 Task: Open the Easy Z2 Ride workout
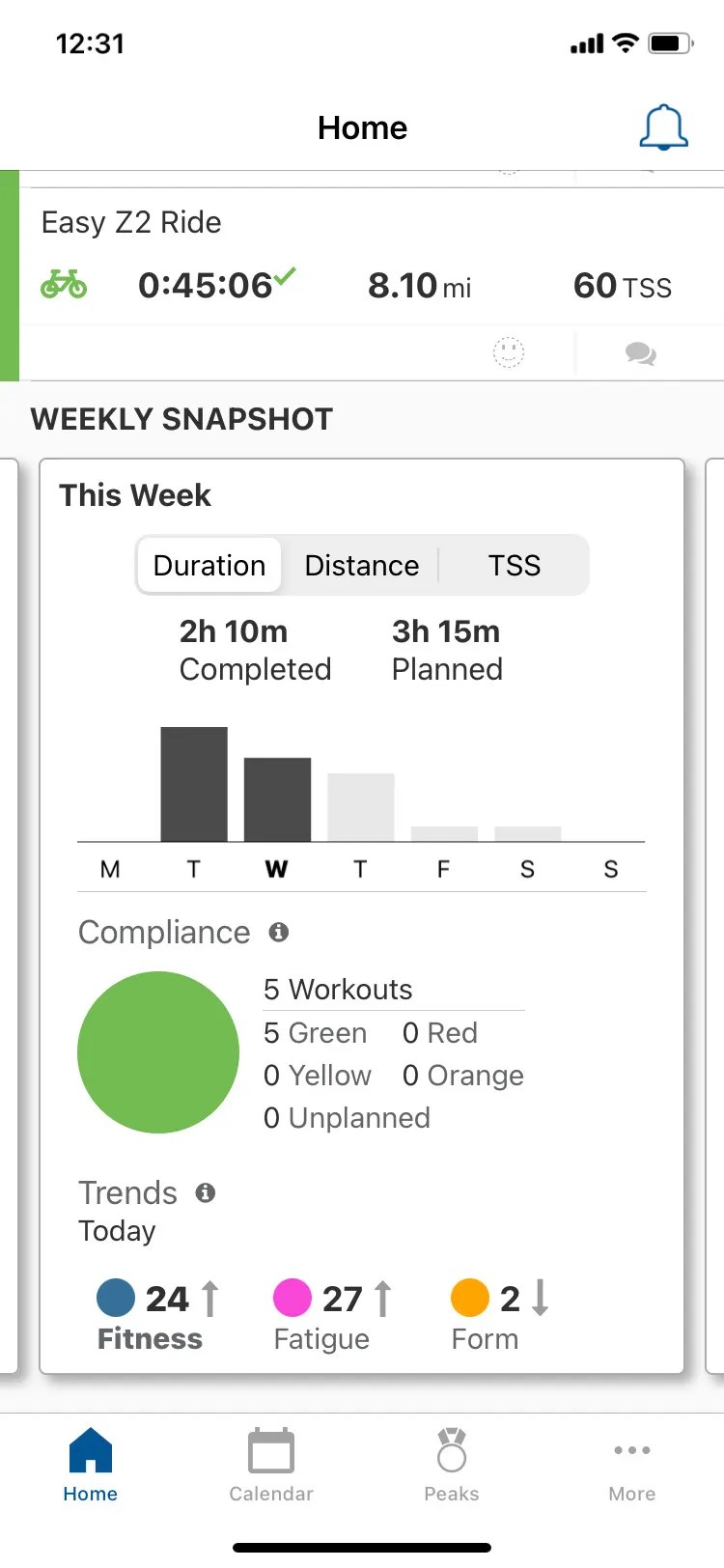pos(131,223)
